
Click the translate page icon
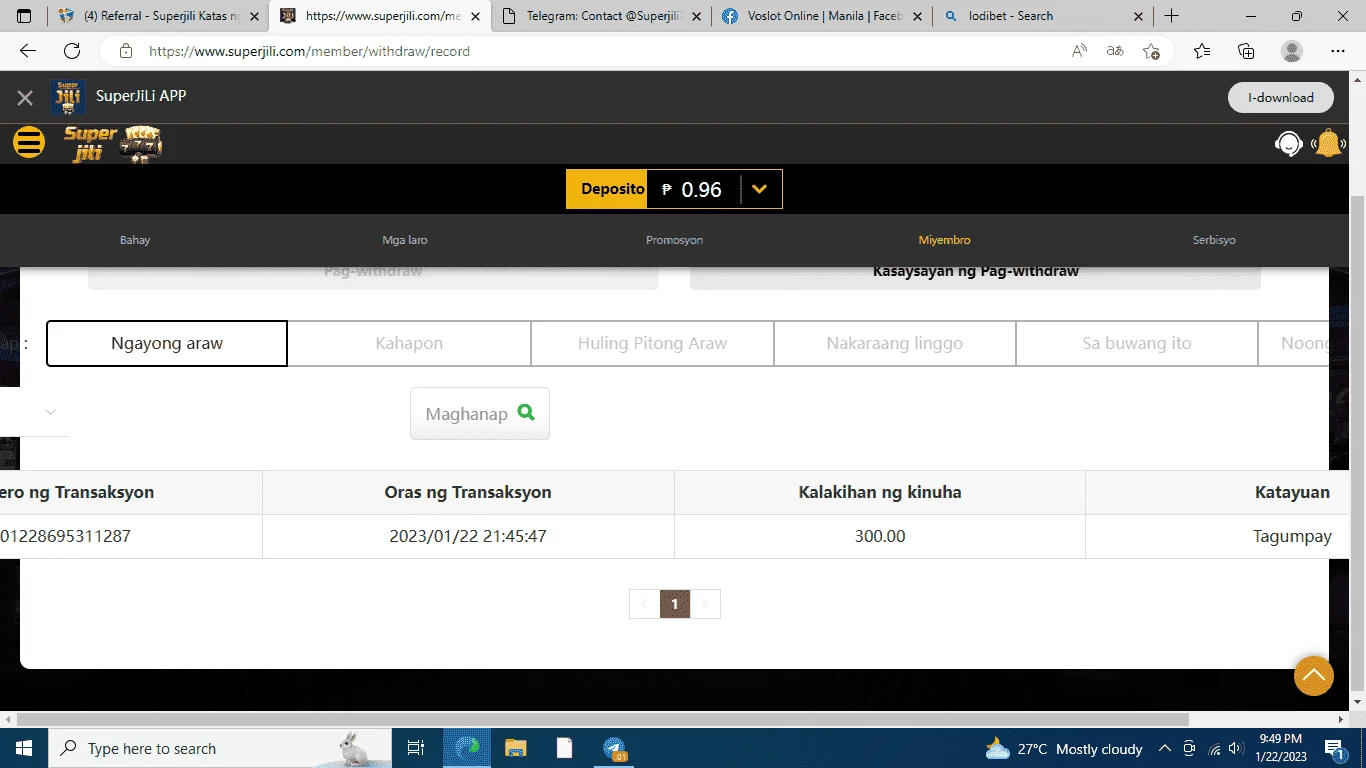coord(1115,51)
